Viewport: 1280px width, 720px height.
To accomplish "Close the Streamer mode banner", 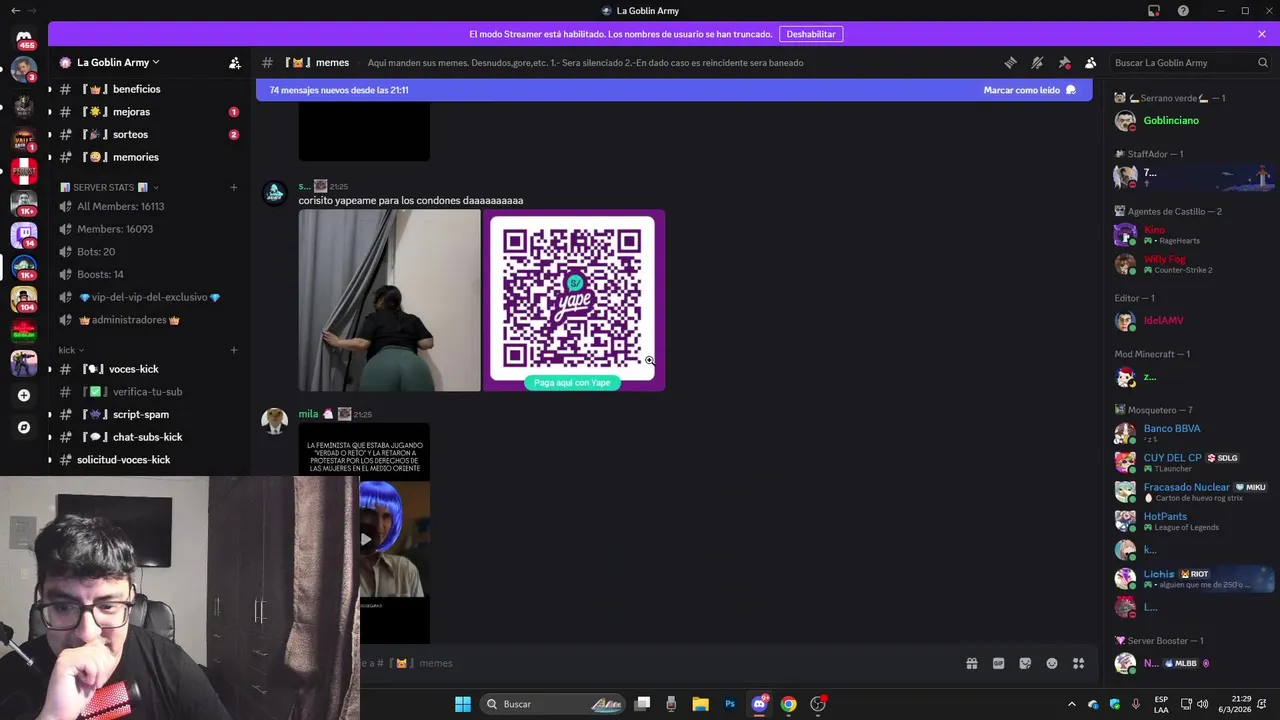I will [1262, 34].
